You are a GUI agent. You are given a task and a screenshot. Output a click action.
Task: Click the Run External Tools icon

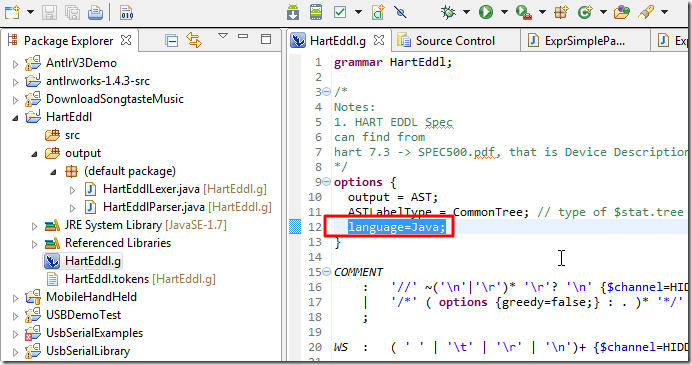point(523,12)
